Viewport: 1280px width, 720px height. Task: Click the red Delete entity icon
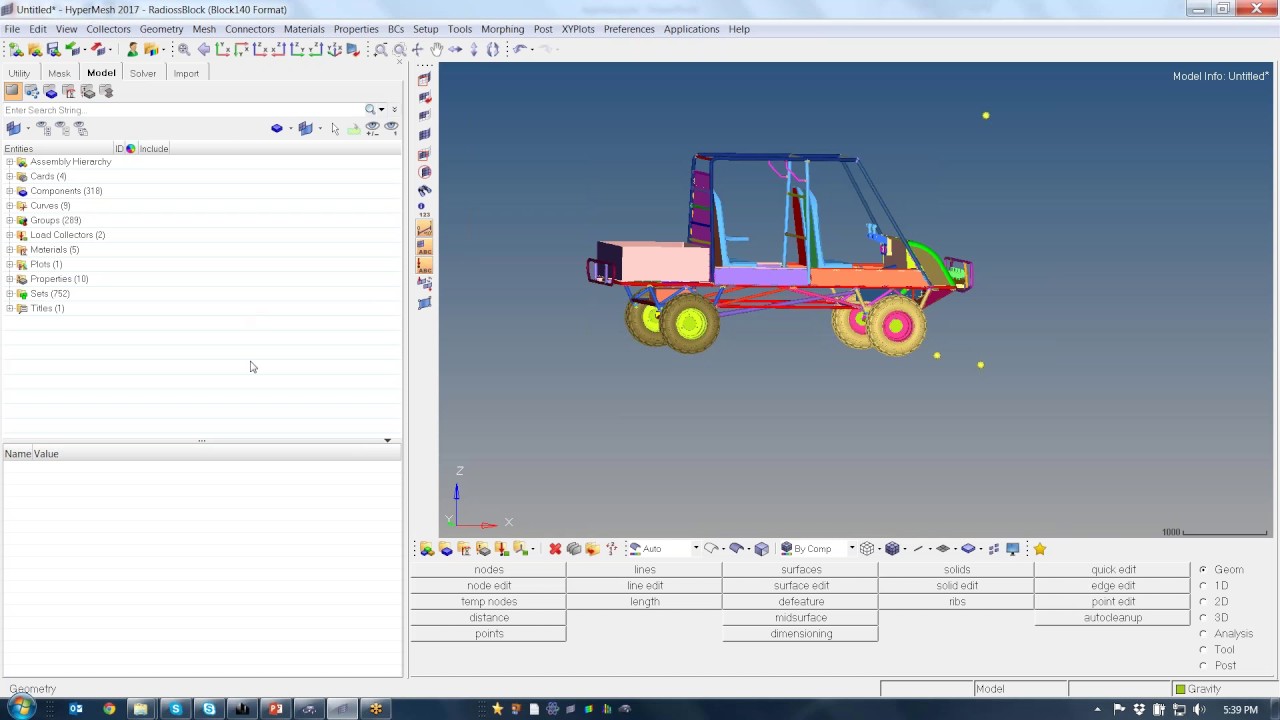click(x=555, y=549)
